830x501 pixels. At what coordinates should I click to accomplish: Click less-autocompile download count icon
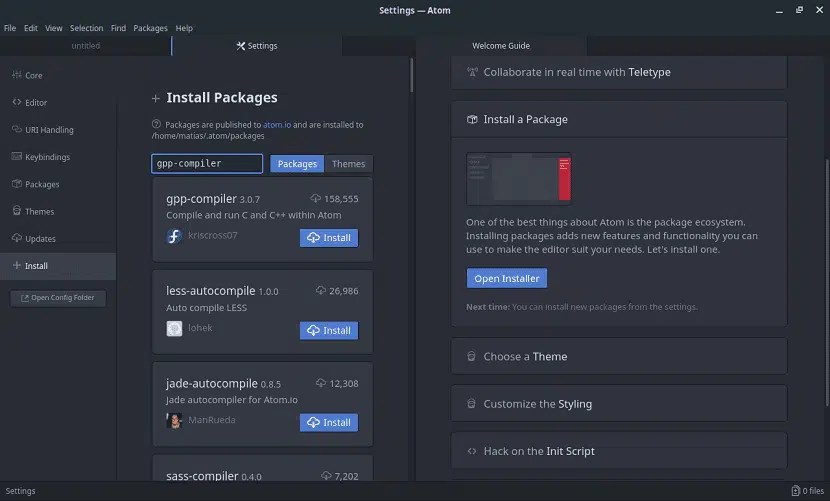tap(321, 290)
